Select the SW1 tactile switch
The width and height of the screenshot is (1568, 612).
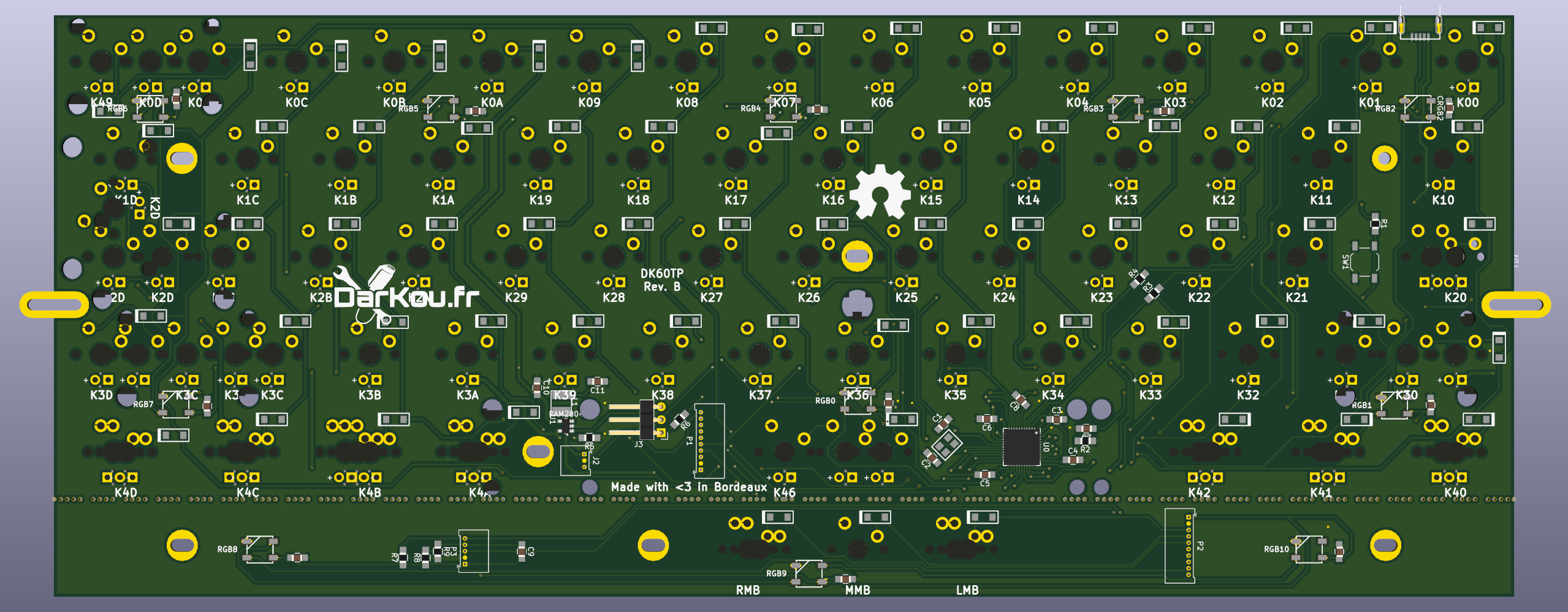[1364, 262]
